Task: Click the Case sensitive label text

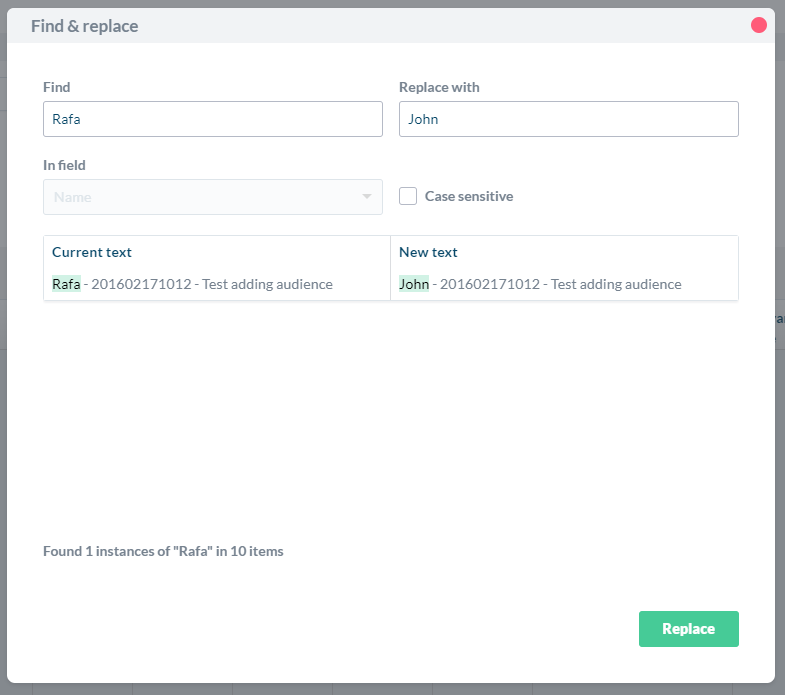Action: click(x=469, y=196)
